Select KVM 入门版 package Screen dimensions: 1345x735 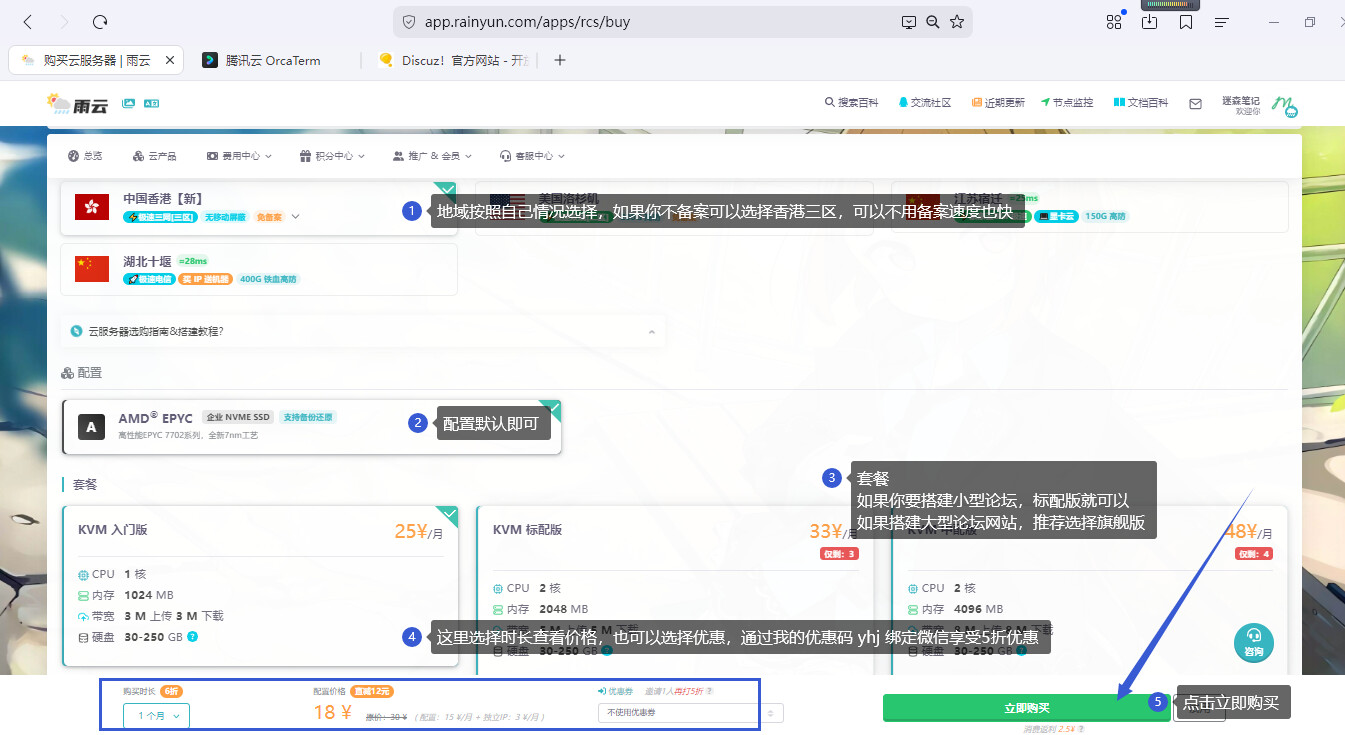click(260, 586)
